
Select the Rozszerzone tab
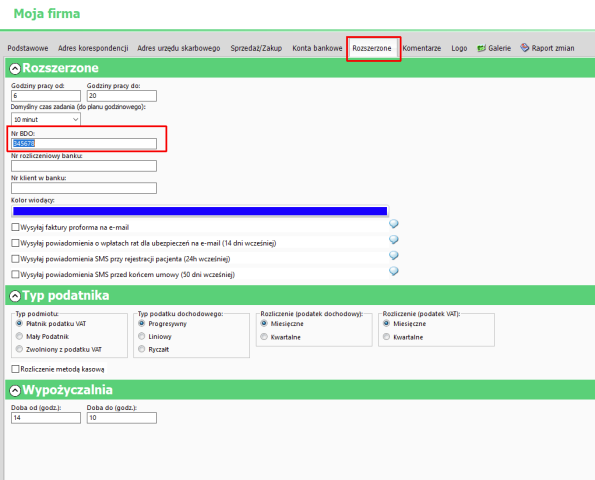pyautogui.click(x=372, y=48)
